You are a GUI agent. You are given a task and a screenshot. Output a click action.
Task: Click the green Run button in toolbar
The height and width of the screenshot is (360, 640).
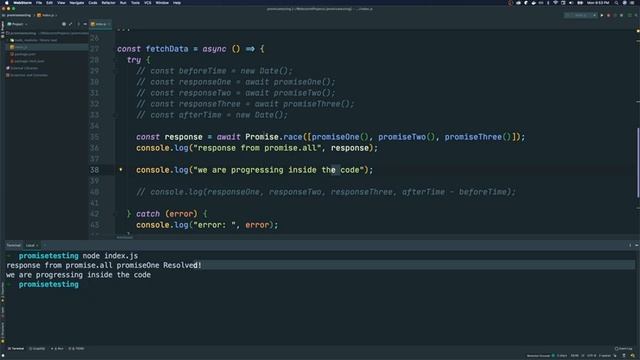[x=602, y=15]
